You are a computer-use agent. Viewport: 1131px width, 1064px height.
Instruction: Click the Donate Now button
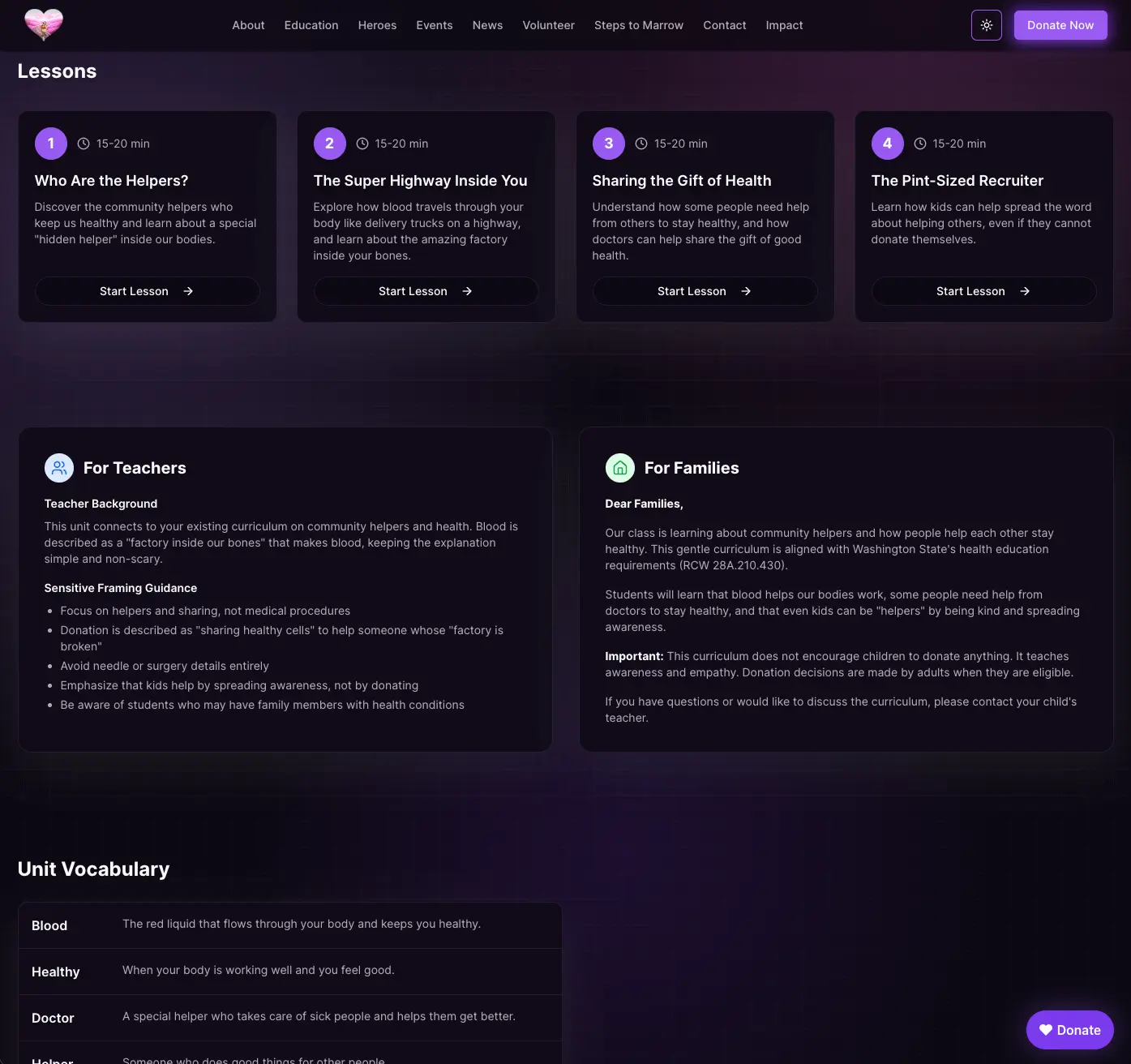point(1060,25)
